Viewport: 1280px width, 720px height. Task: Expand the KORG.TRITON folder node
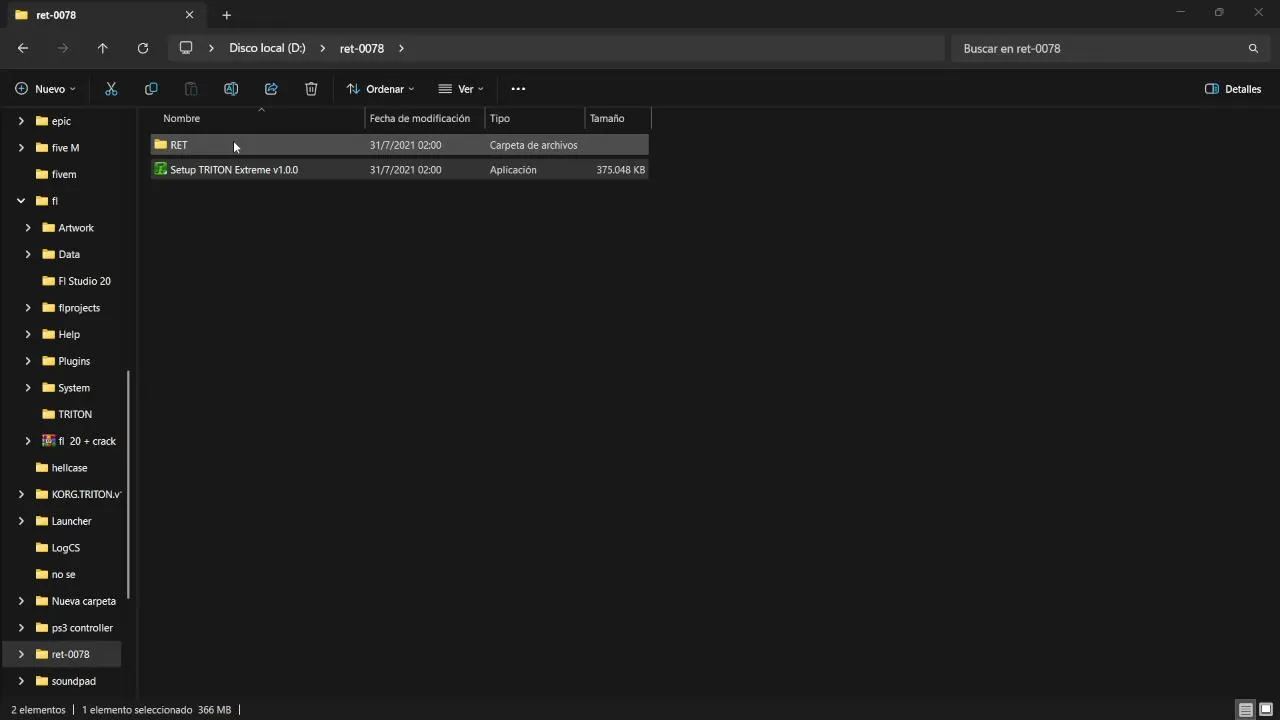pyautogui.click(x=21, y=494)
